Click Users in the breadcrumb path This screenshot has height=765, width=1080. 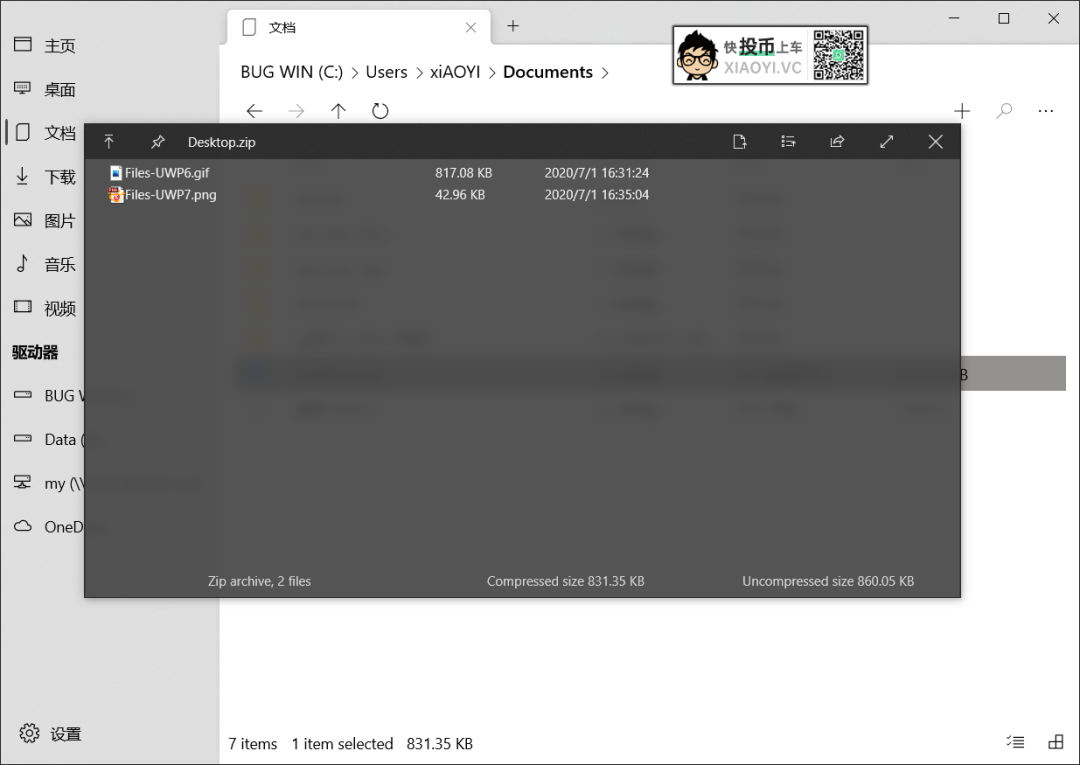[x=386, y=72]
